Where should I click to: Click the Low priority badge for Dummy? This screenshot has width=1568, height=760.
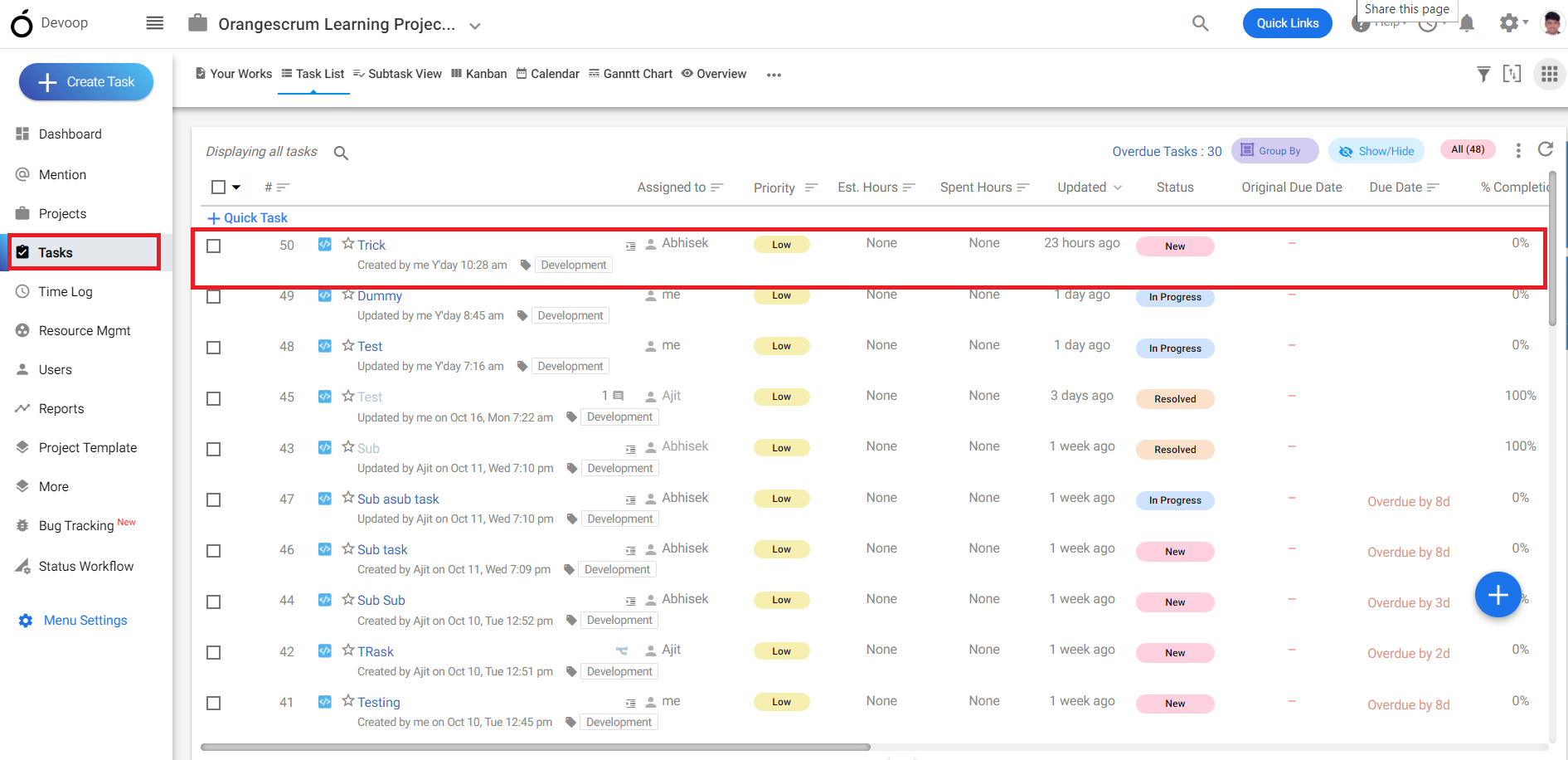[781, 295]
